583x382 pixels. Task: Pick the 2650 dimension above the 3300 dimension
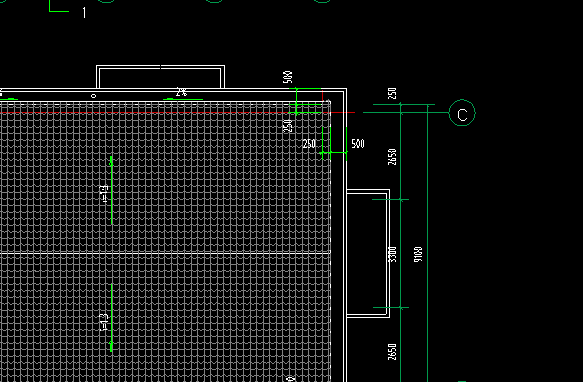click(392, 157)
